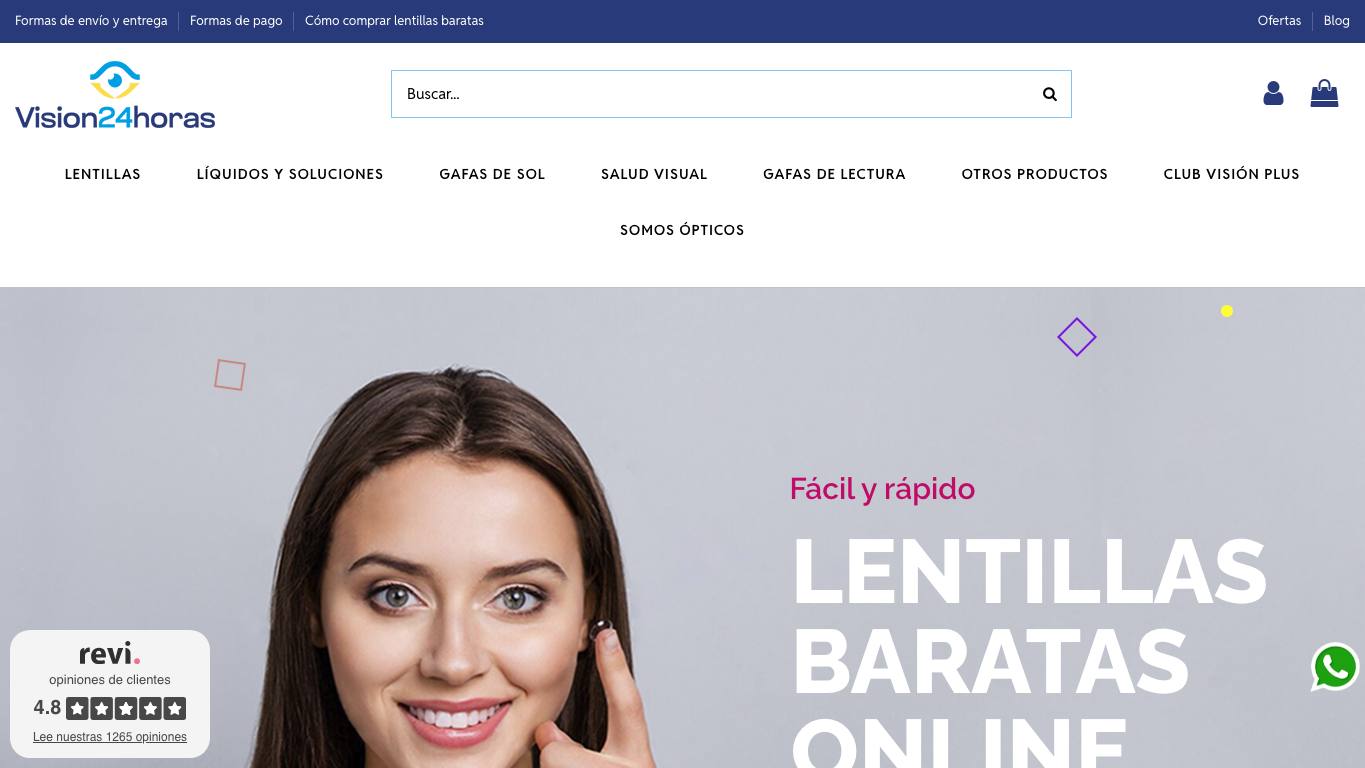Click the search magnifier icon
The height and width of the screenshot is (768, 1365).
[x=1049, y=94]
